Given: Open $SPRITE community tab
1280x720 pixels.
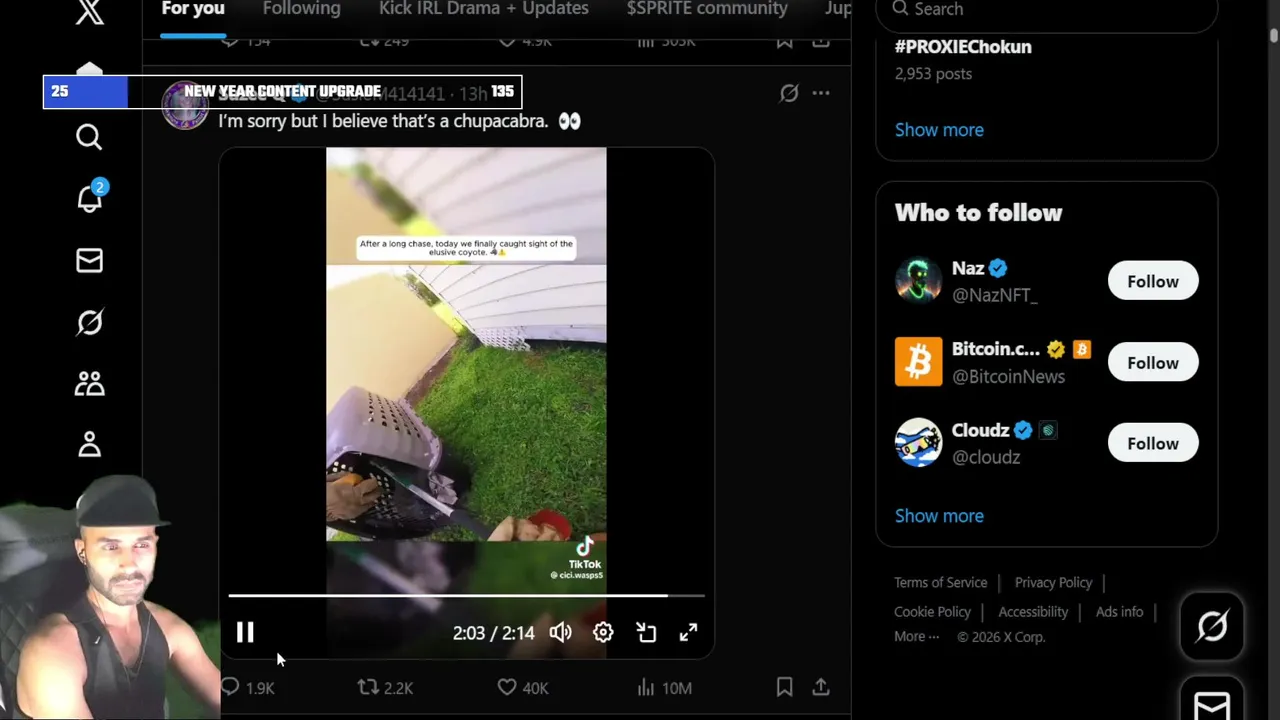Looking at the screenshot, I should click(x=707, y=10).
